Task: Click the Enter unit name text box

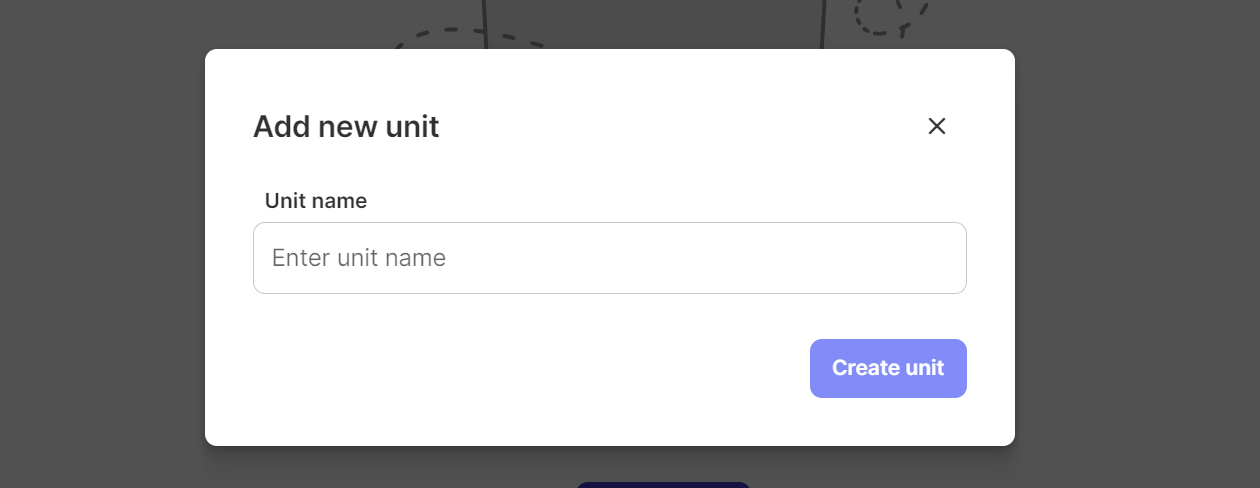Action: (x=609, y=258)
